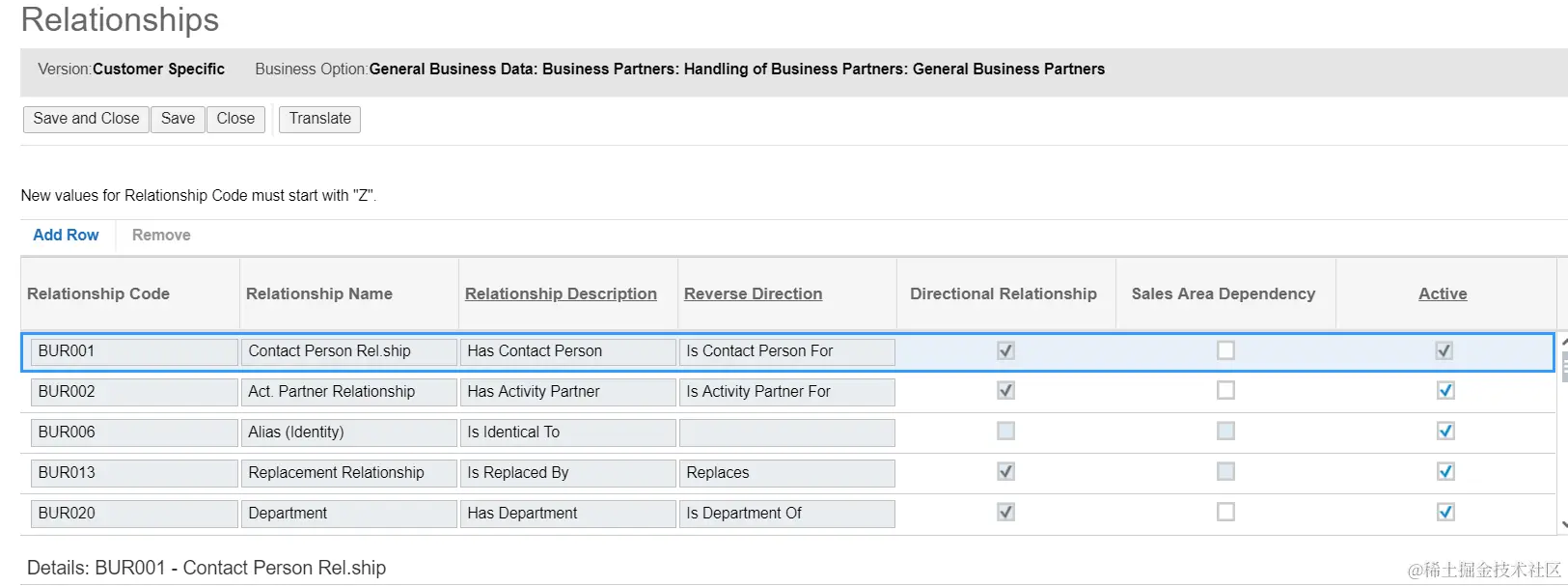
Task: Click the empty Reverse Direction field for BUR006
Action: click(786, 433)
